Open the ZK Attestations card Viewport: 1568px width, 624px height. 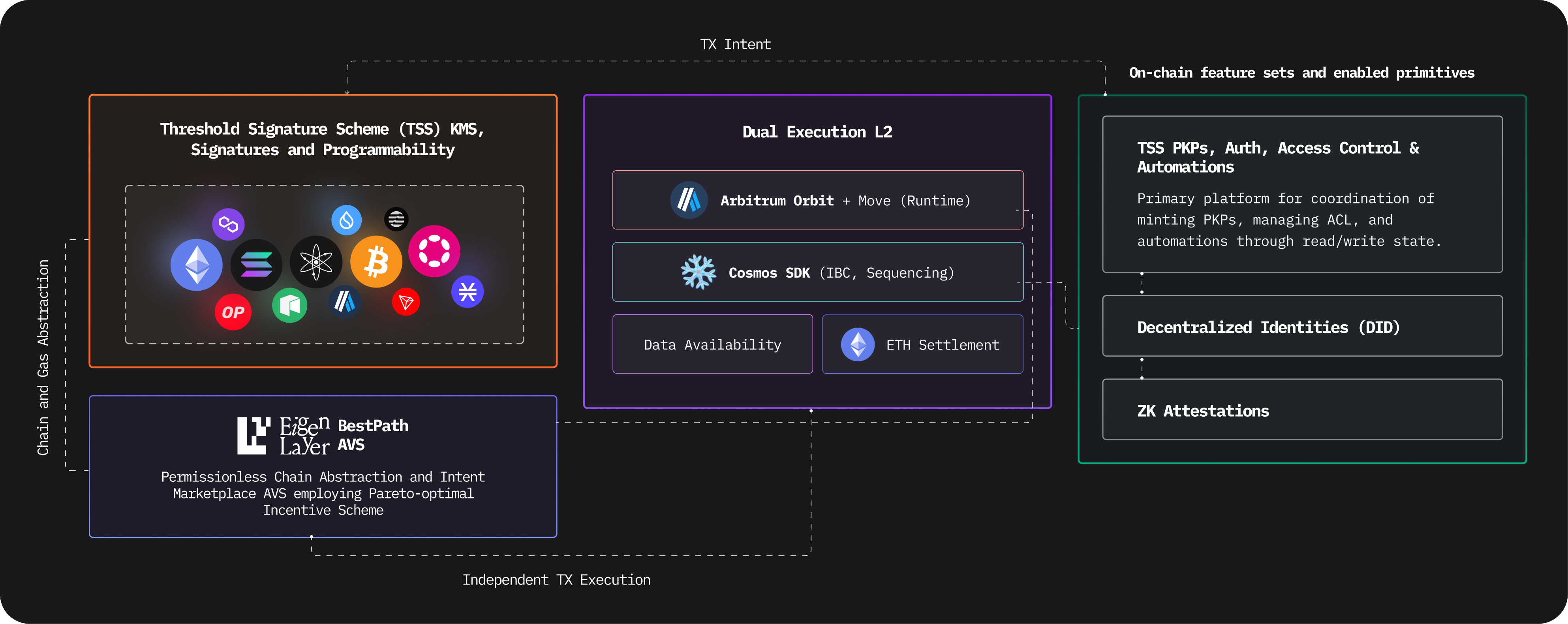(x=1302, y=409)
